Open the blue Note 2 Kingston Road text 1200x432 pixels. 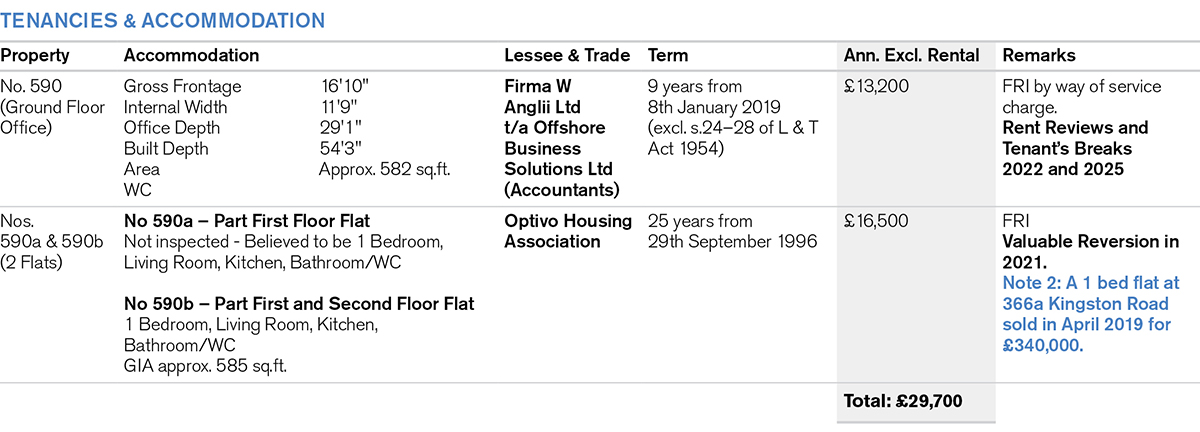click(x=1087, y=303)
